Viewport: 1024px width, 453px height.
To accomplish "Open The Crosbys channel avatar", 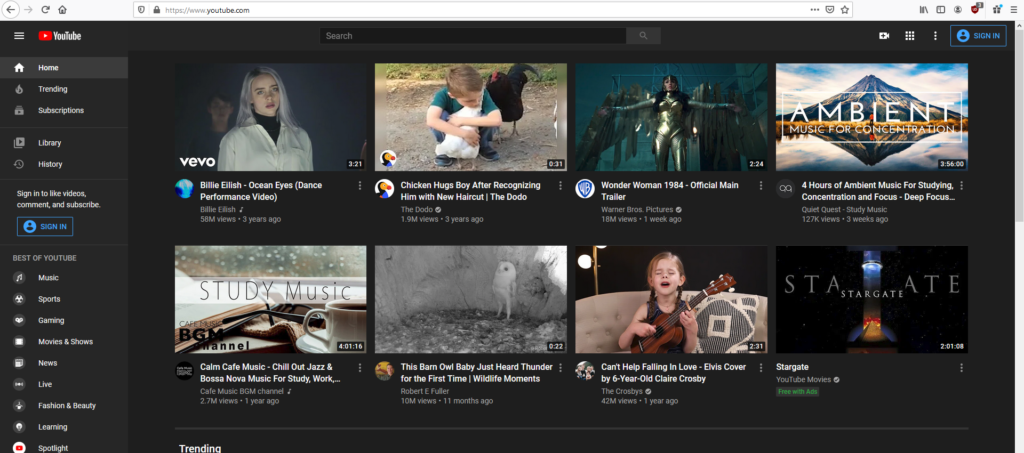I will 584,371.
